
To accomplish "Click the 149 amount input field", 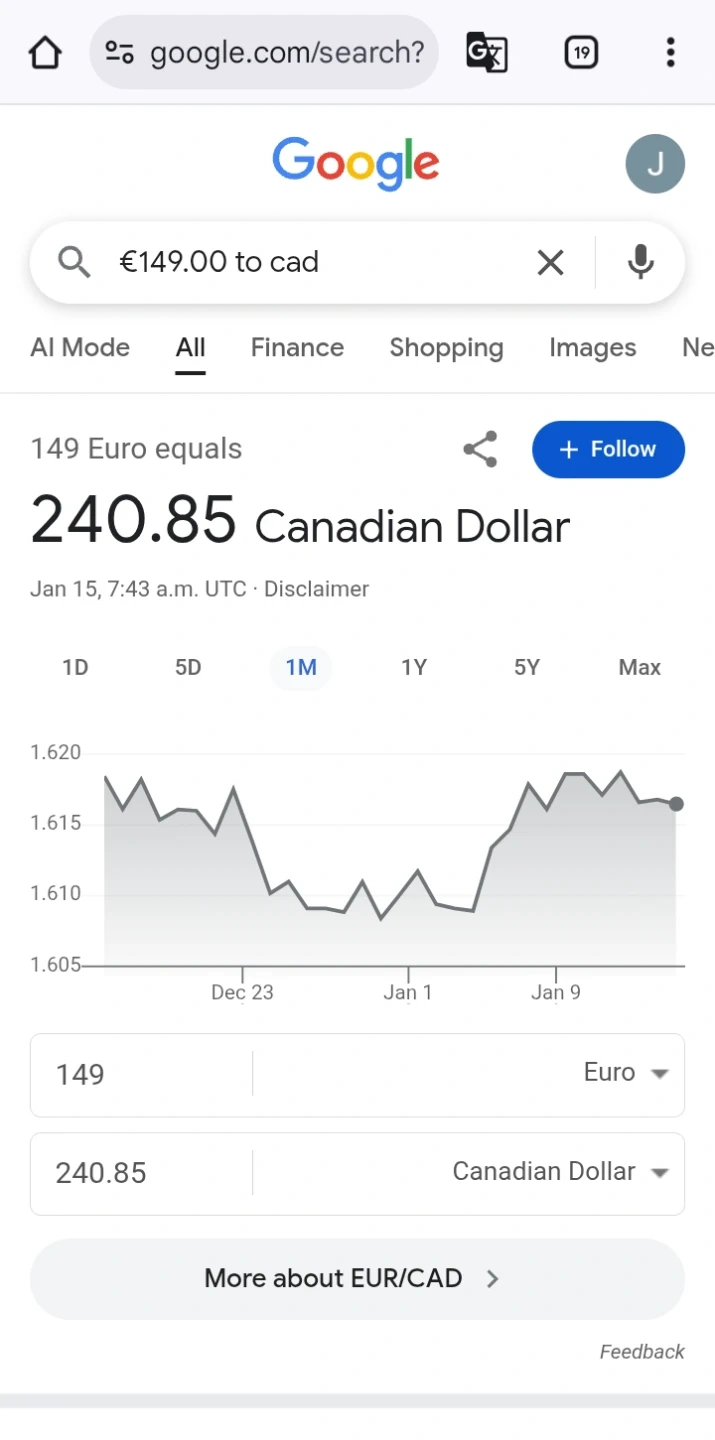I will 140,1075.
